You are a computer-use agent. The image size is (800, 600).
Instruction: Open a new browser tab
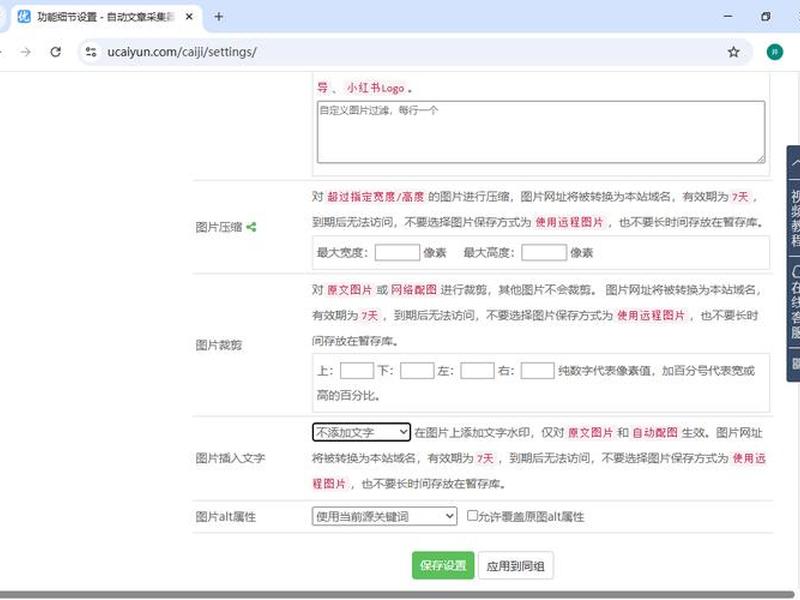coord(218,17)
